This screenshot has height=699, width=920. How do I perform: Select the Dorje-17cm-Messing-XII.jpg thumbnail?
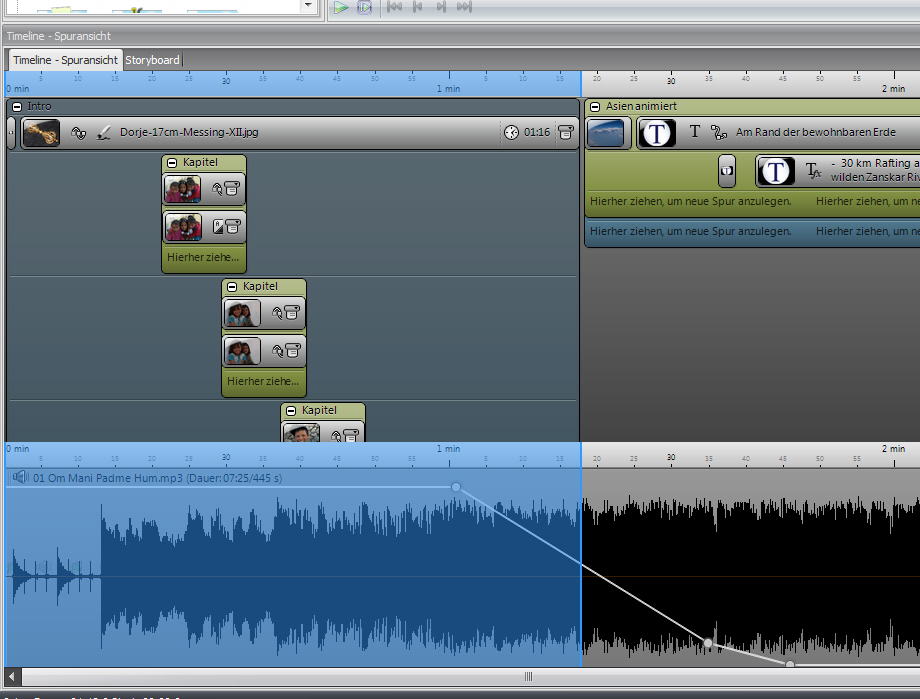tap(41, 133)
